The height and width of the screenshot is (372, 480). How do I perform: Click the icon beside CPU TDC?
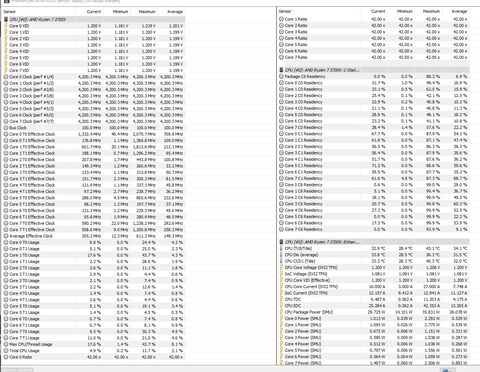(x=281, y=299)
